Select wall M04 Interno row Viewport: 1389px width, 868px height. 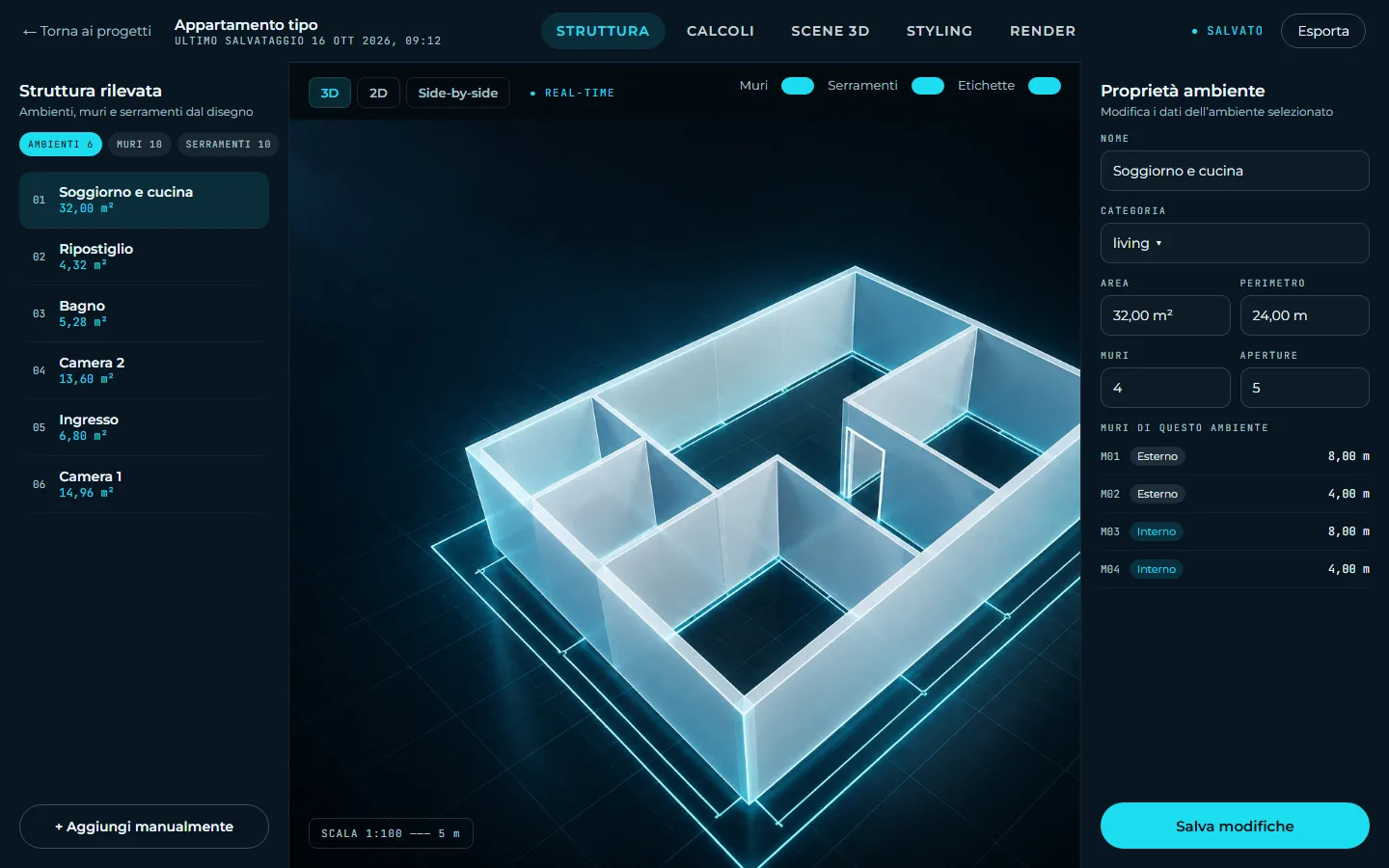pyautogui.click(x=1235, y=569)
